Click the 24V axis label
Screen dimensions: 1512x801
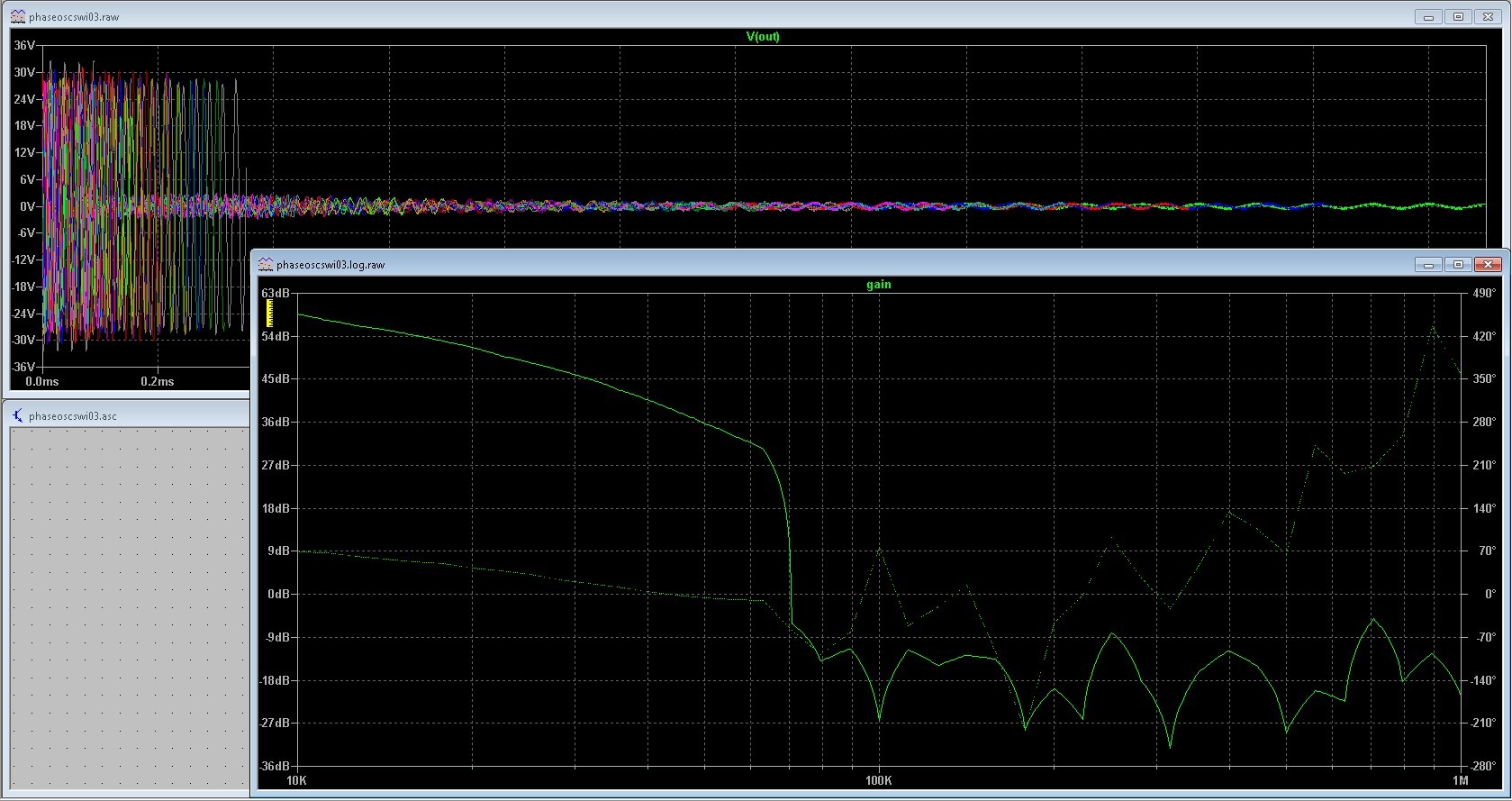24,99
